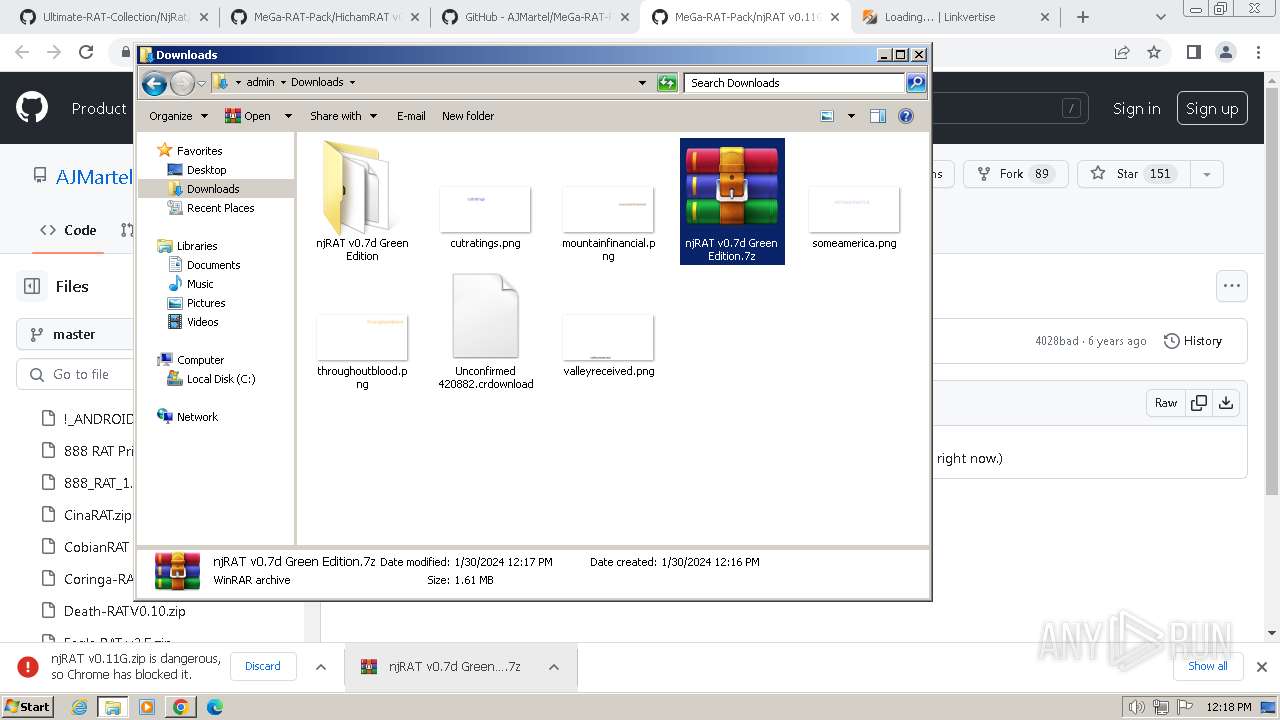Click GitHub Sign in link

1136,109
